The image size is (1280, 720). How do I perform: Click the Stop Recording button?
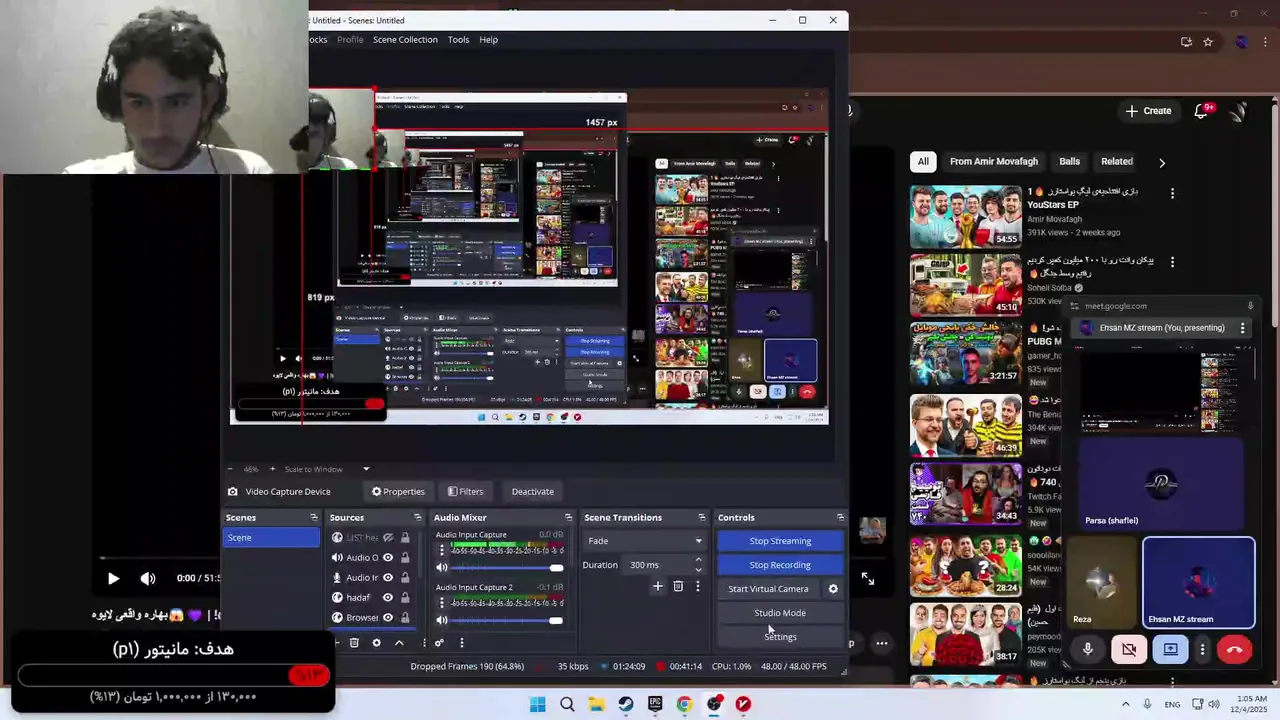[780, 565]
